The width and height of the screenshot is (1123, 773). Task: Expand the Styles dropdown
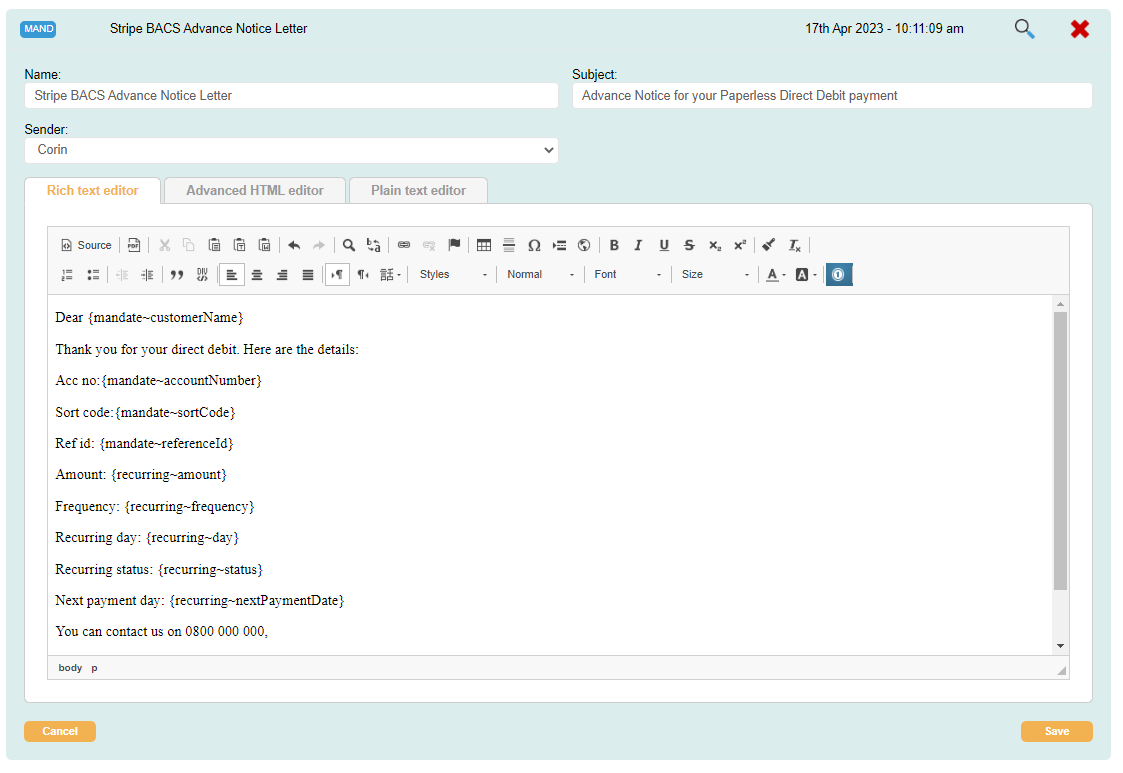click(x=453, y=274)
